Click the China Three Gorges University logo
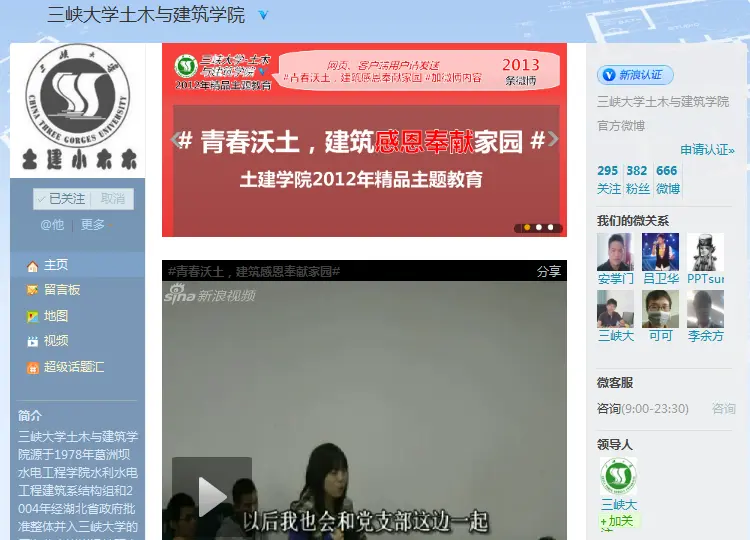 (77, 108)
